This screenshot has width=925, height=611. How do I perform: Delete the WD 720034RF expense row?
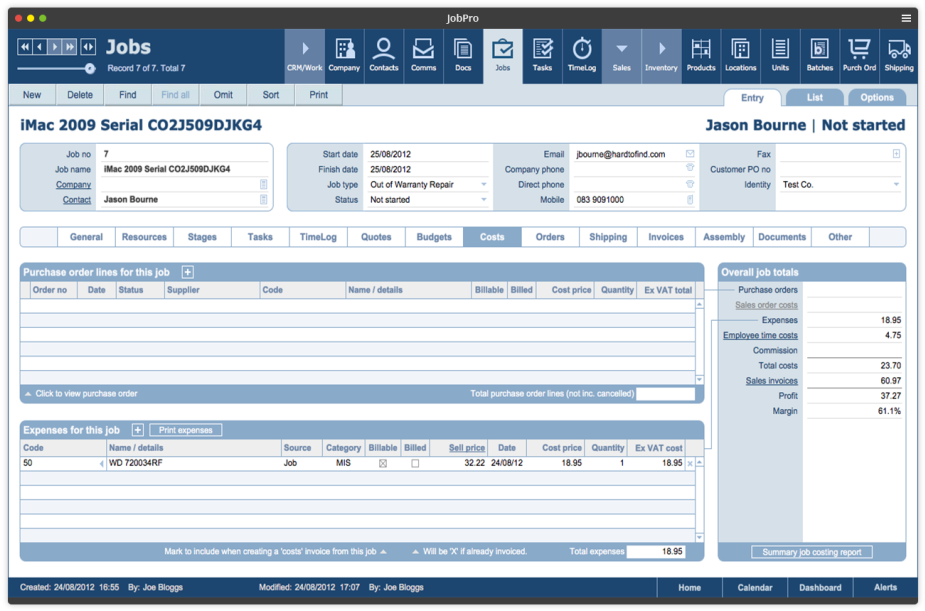tap(690, 464)
